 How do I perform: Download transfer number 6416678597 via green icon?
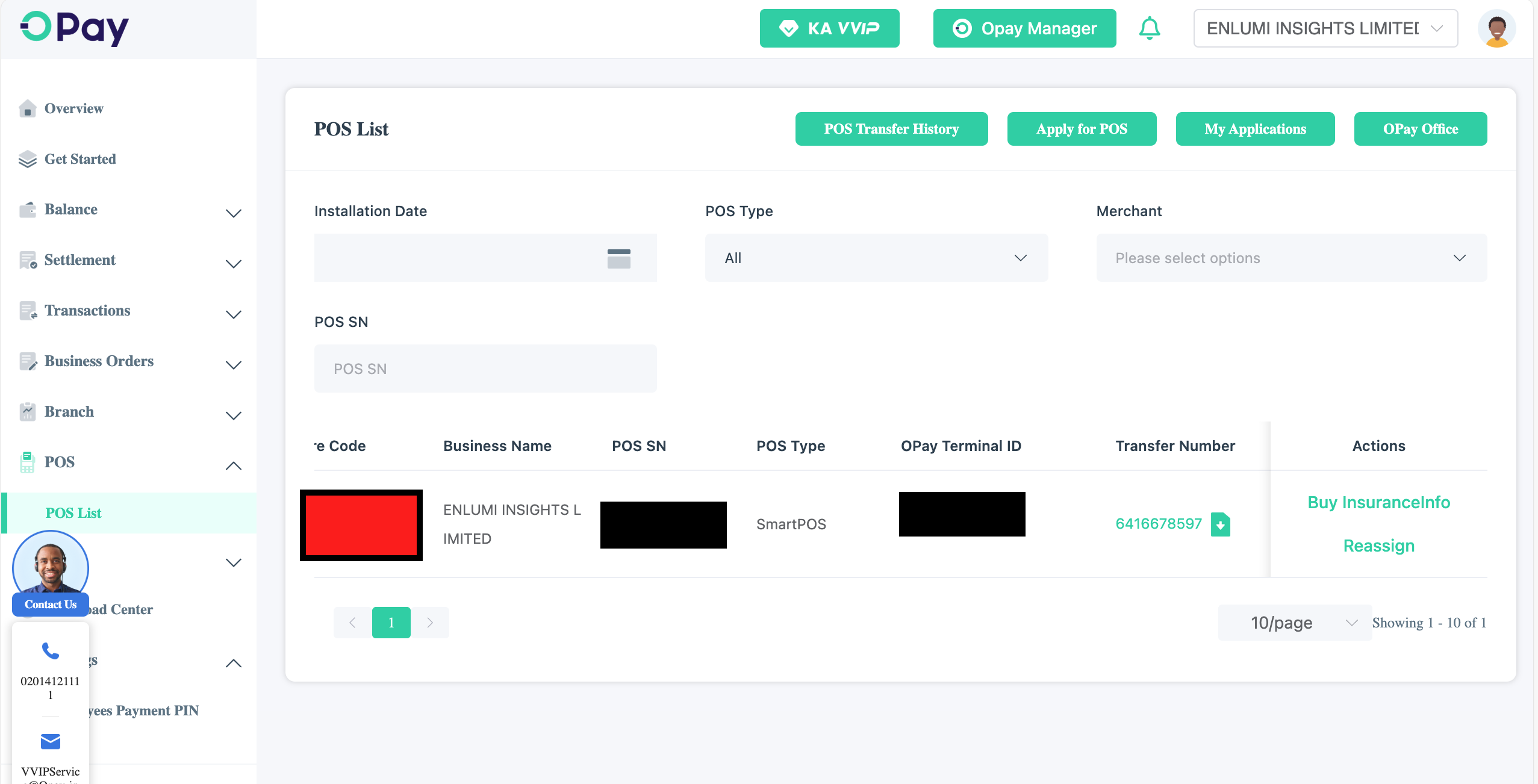coord(1221,524)
